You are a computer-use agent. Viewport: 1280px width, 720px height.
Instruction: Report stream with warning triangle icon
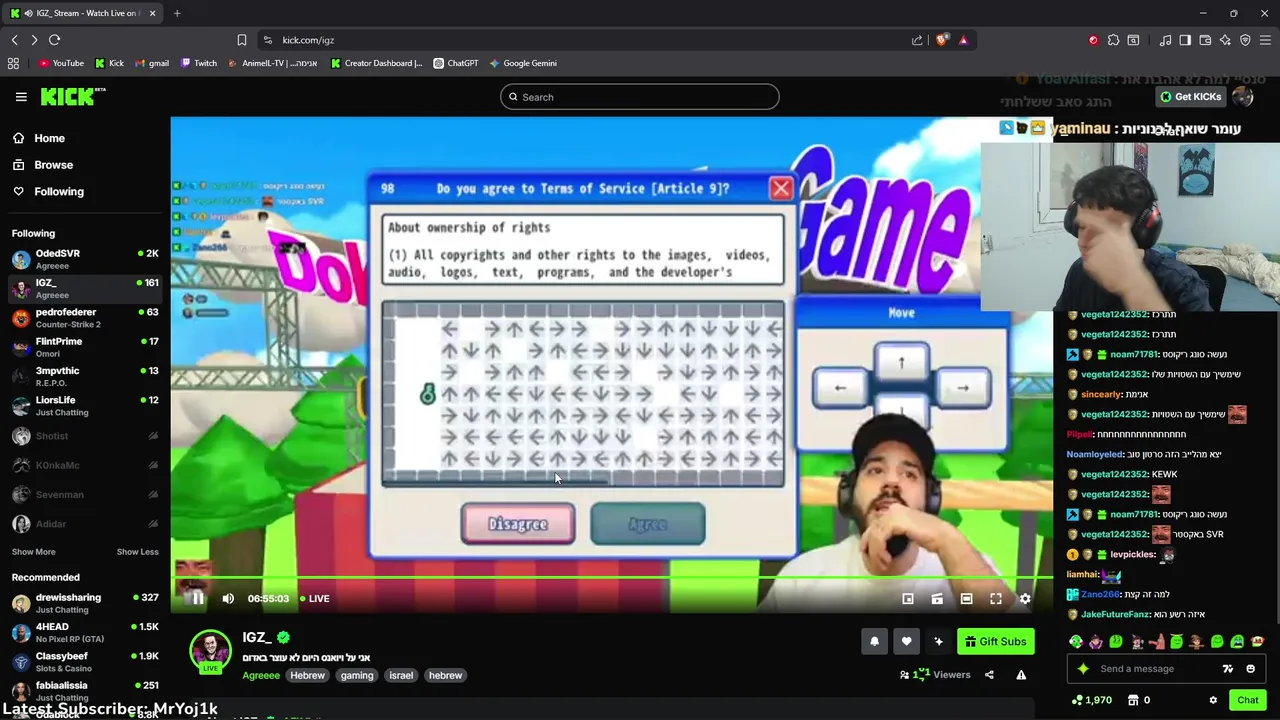pyautogui.click(x=1021, y=675)
